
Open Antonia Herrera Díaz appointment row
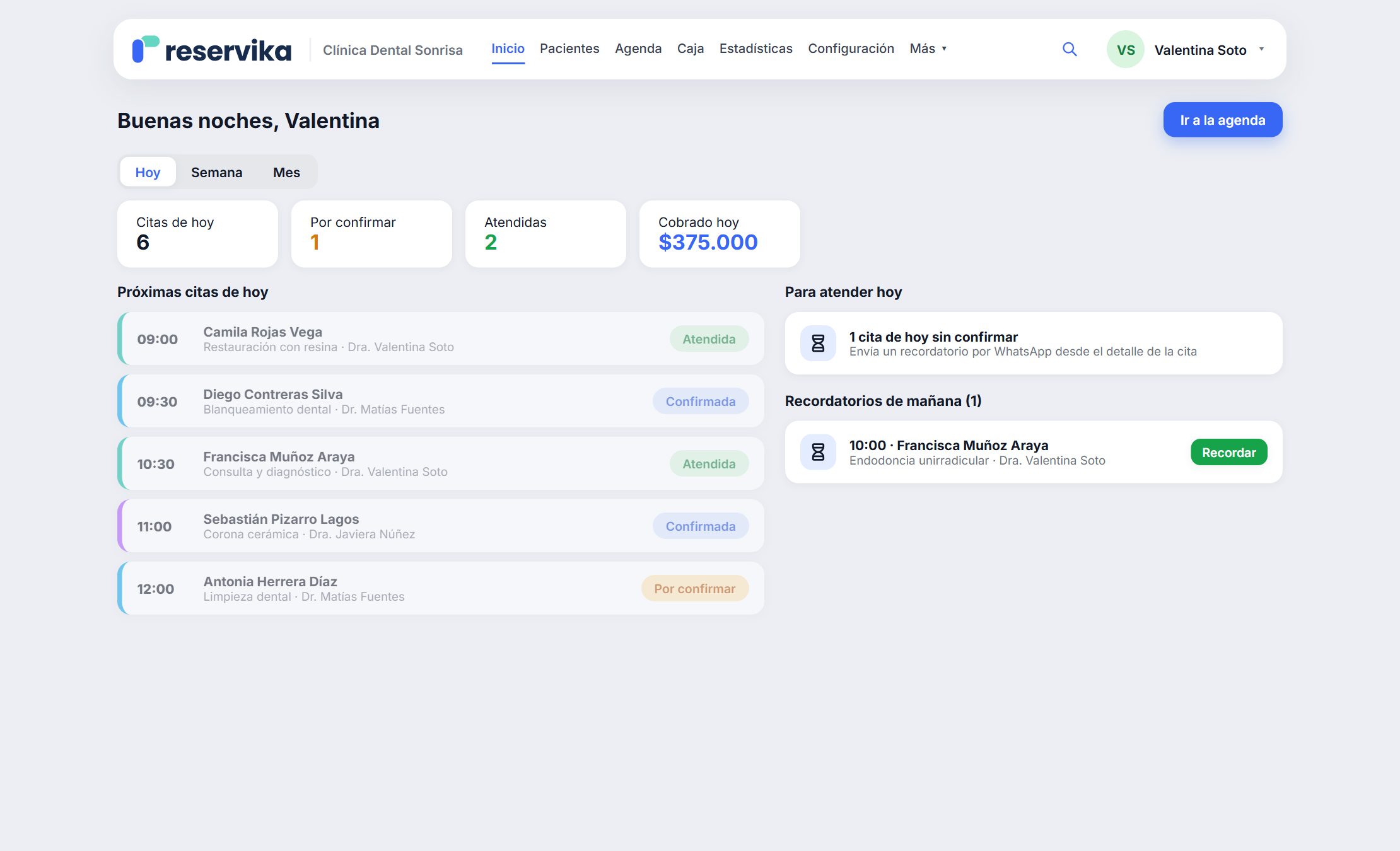441,588
